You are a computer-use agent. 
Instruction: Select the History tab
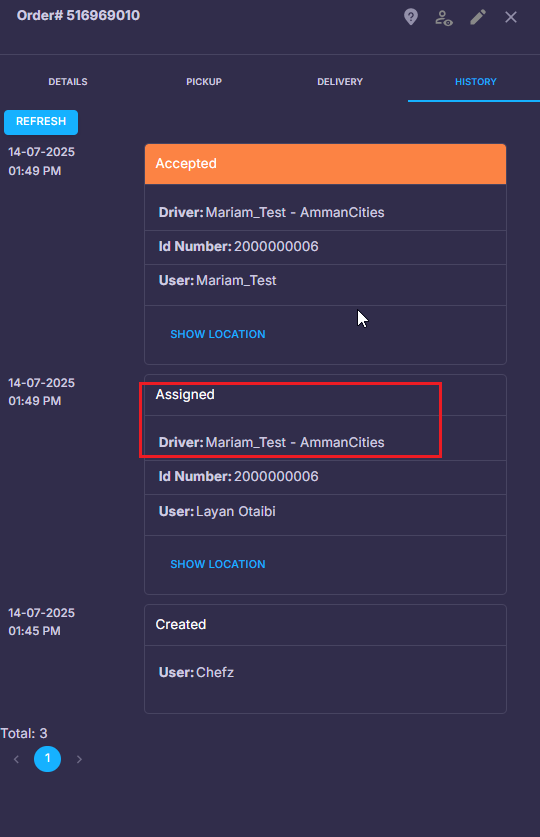coord(475,82)
